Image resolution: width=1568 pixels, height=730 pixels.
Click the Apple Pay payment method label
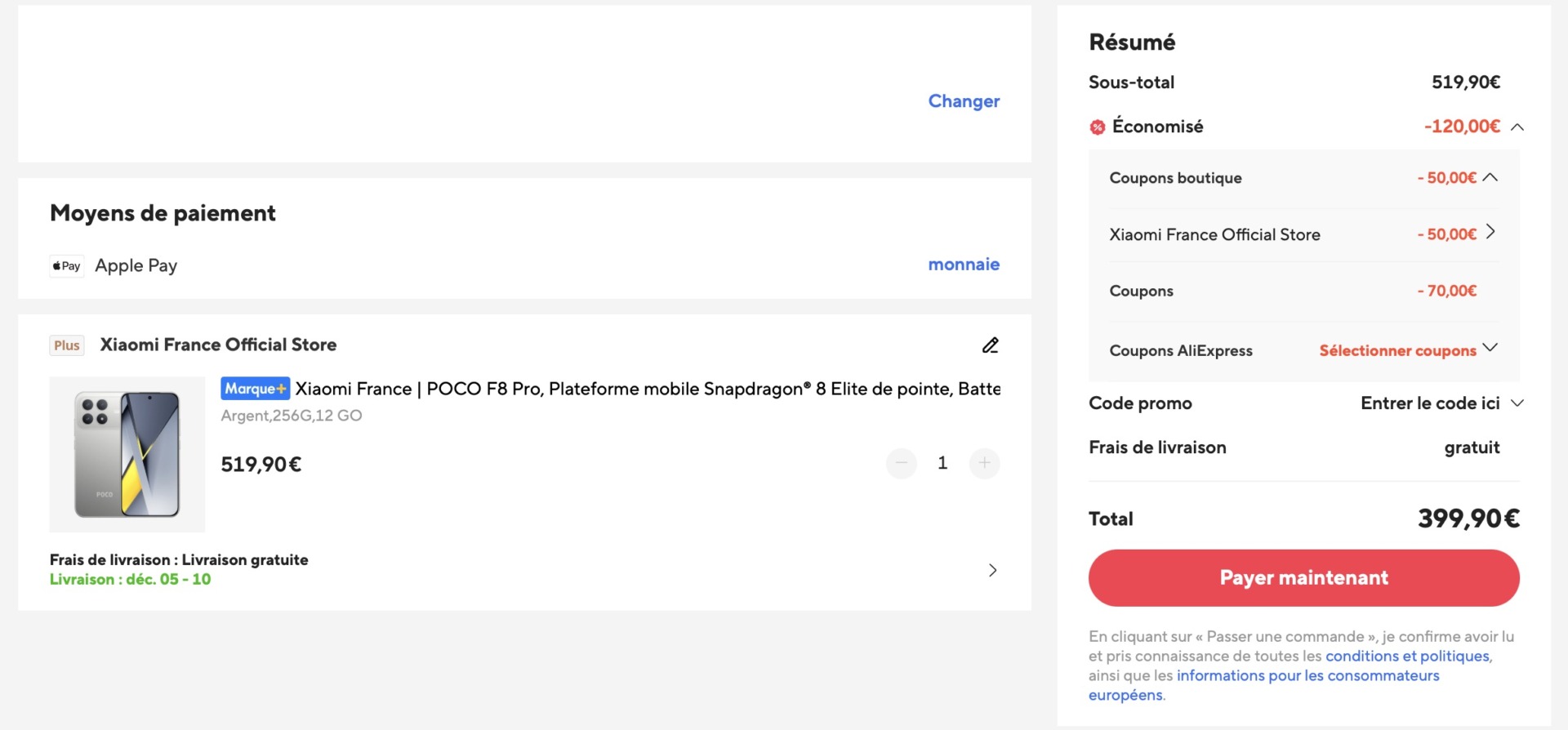pos(136,266)
